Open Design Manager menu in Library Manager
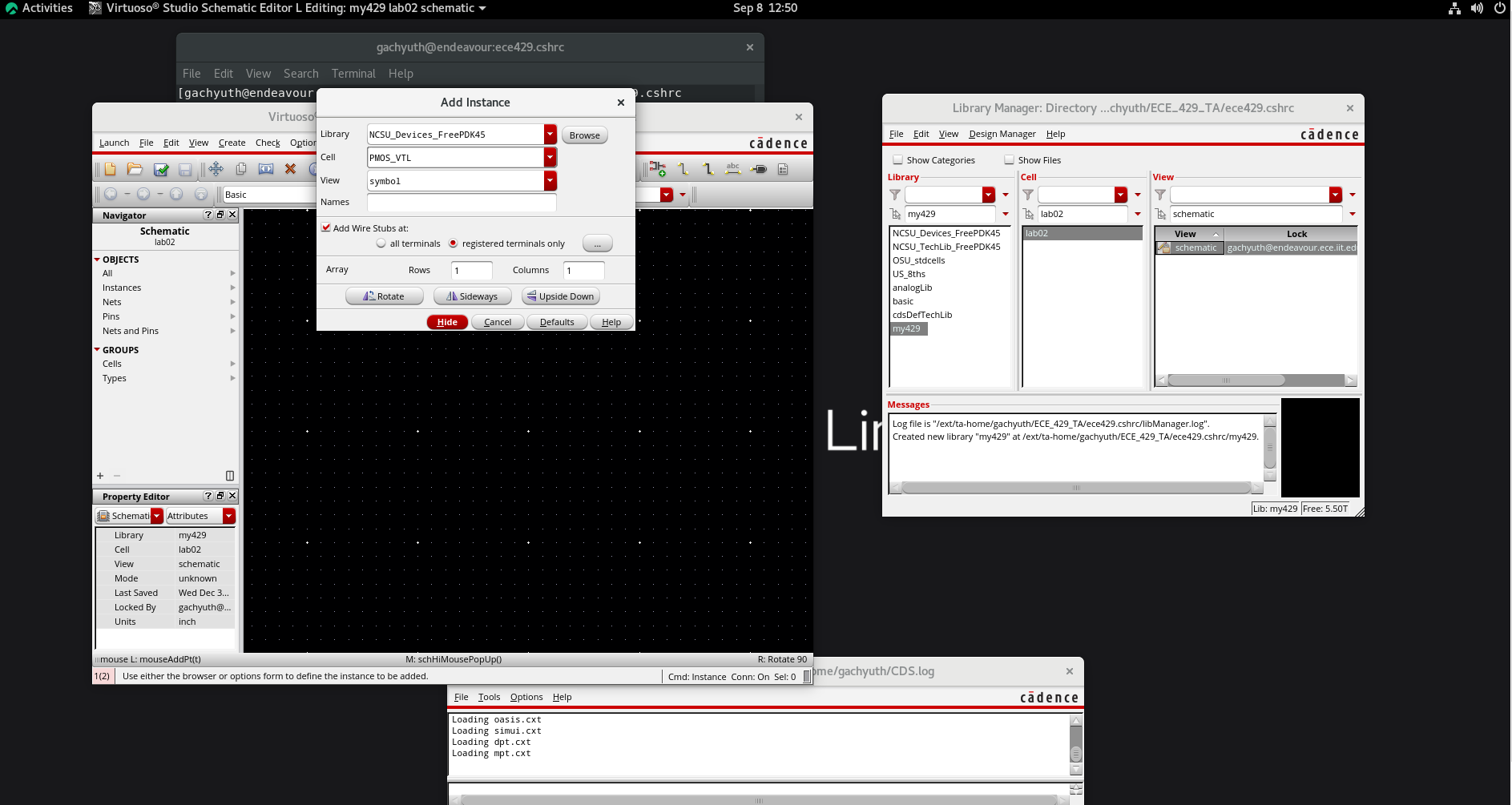The height and width of the screenshot is (805, 1512). point(1002,134)
